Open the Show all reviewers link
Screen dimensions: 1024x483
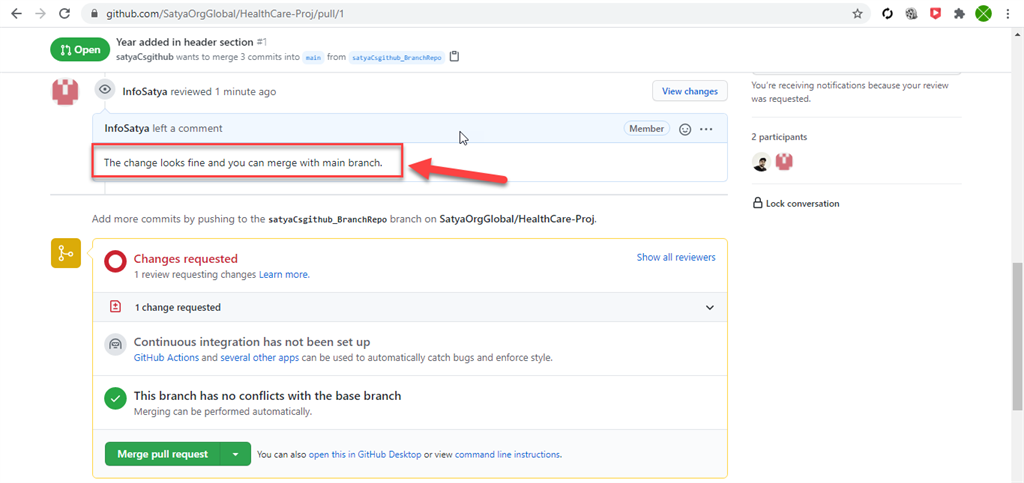[676, 257]
